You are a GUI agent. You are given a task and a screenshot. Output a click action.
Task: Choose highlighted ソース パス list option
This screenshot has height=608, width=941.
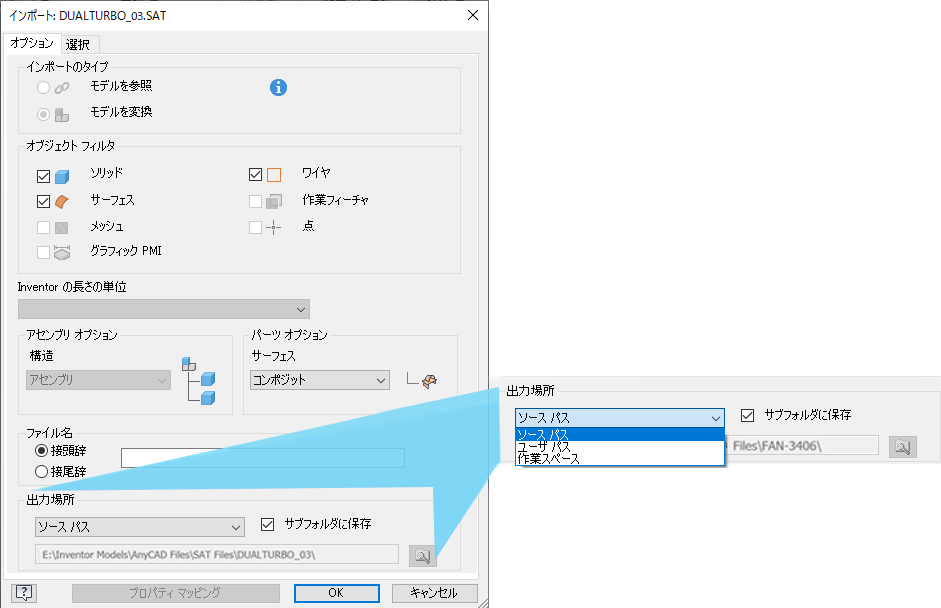click(620, 434)
